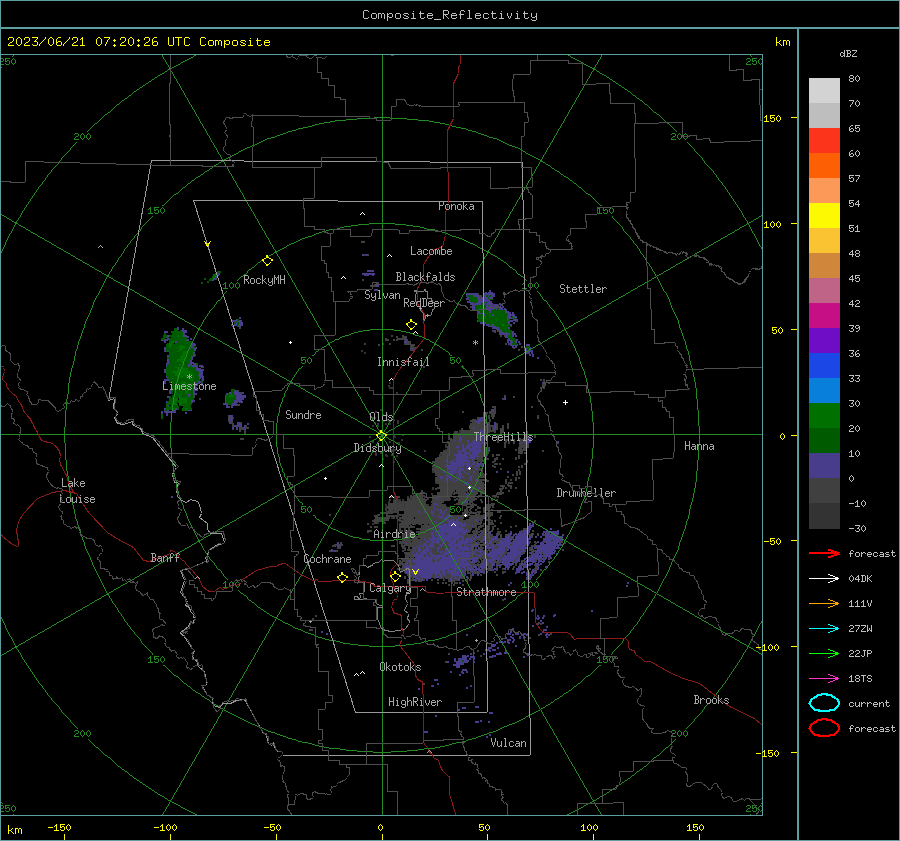Click the Vulcan label
This screenshot has width=900, height=841.
[x=509, y=743]
